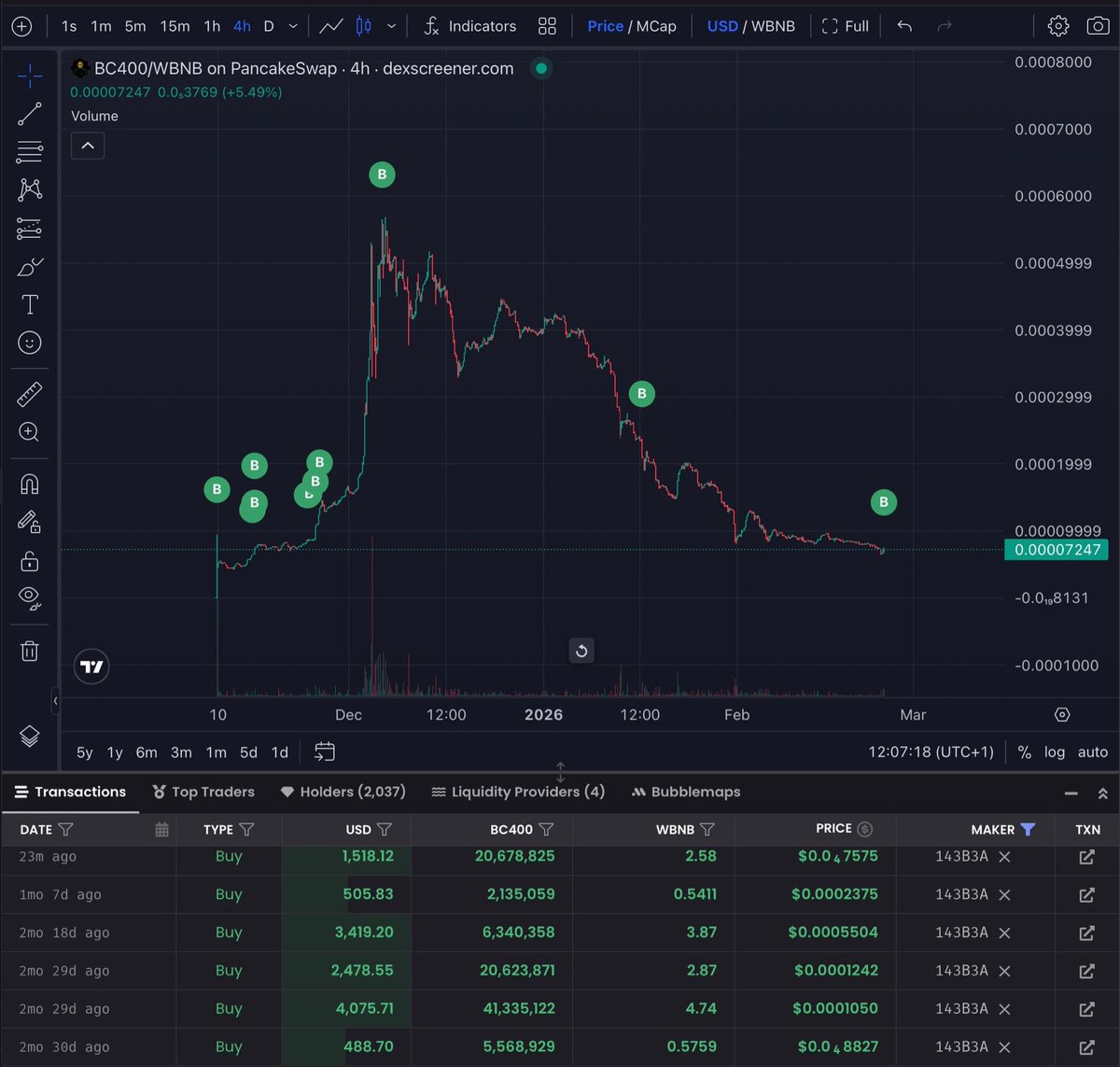Filter transactions by TYPE column

(246, 829)
